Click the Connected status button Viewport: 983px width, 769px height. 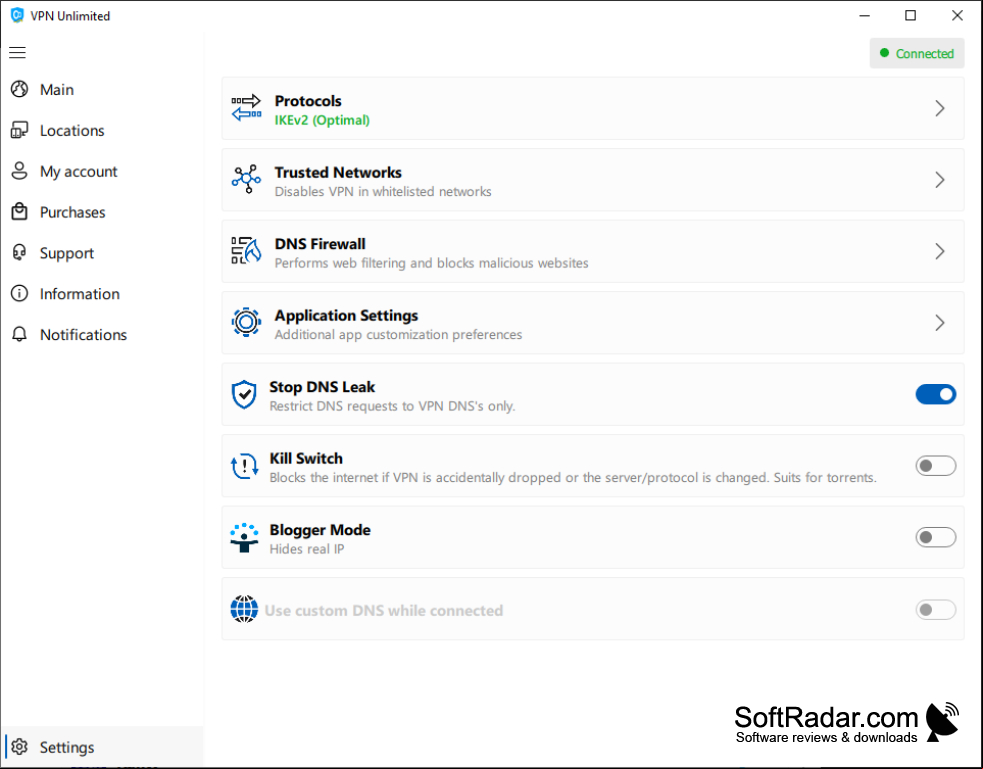pyautogui.click(x=917, y=53)
